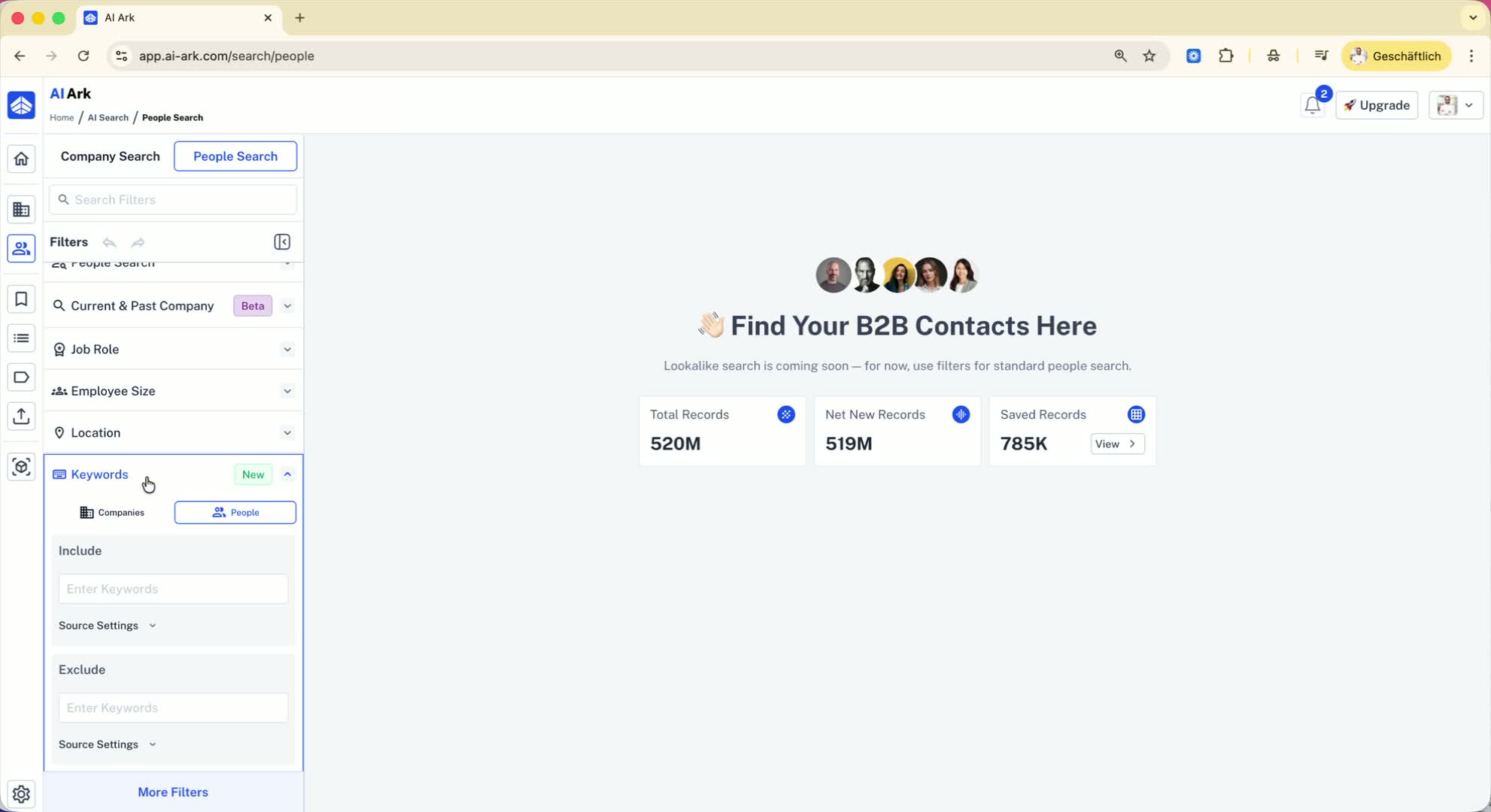Viewport: 1491px width, 812px height.
Task: Open the bookmark saved icon in sidebar
Action: (21, 299)
